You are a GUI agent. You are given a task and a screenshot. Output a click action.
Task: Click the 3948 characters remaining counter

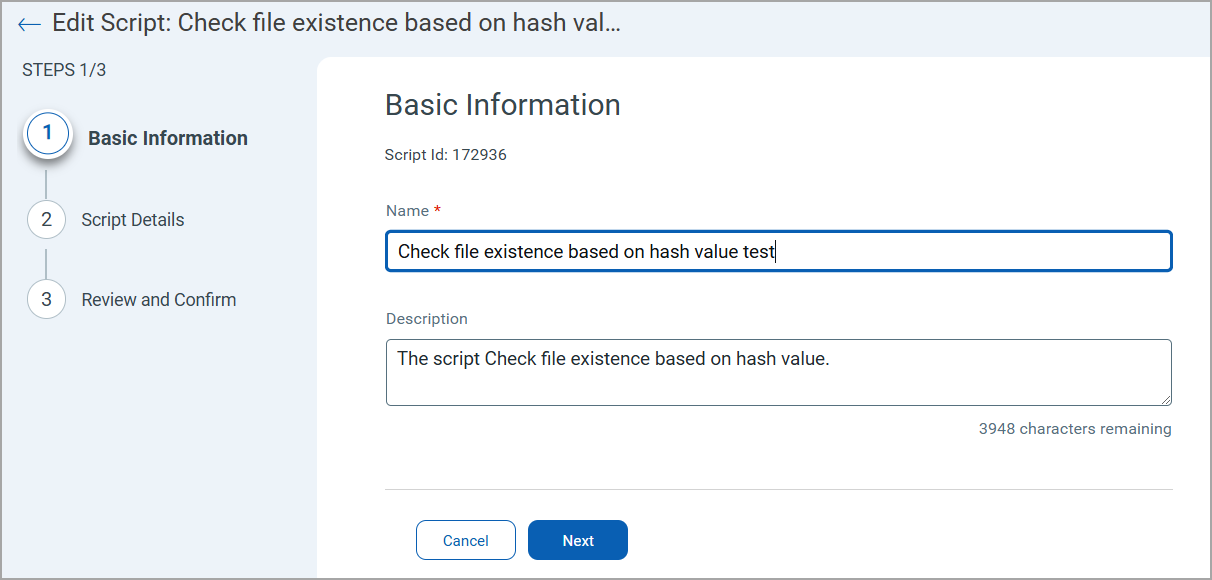tap(1074, 429)
